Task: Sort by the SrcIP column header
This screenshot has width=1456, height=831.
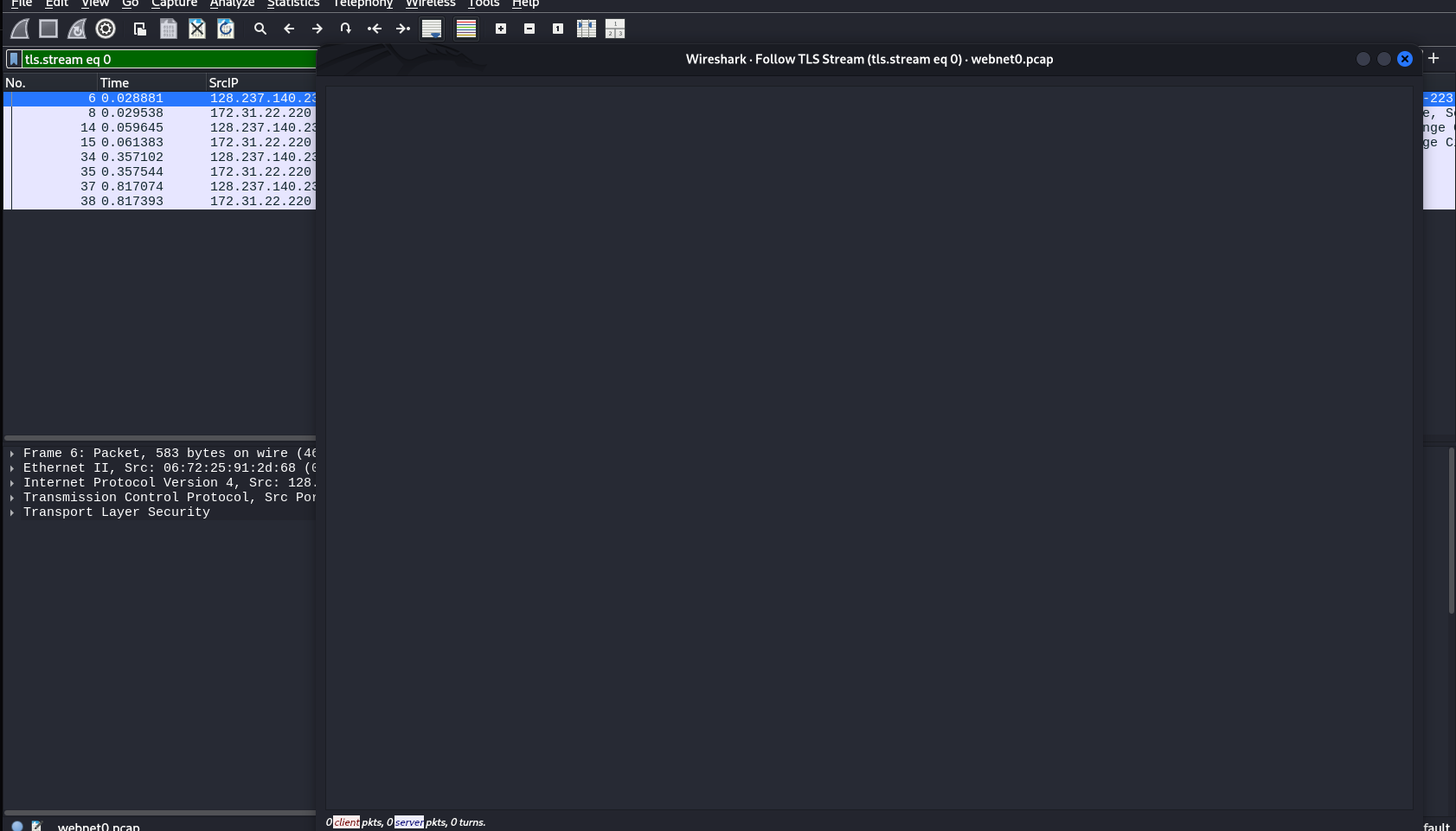Action: point(261,83)
